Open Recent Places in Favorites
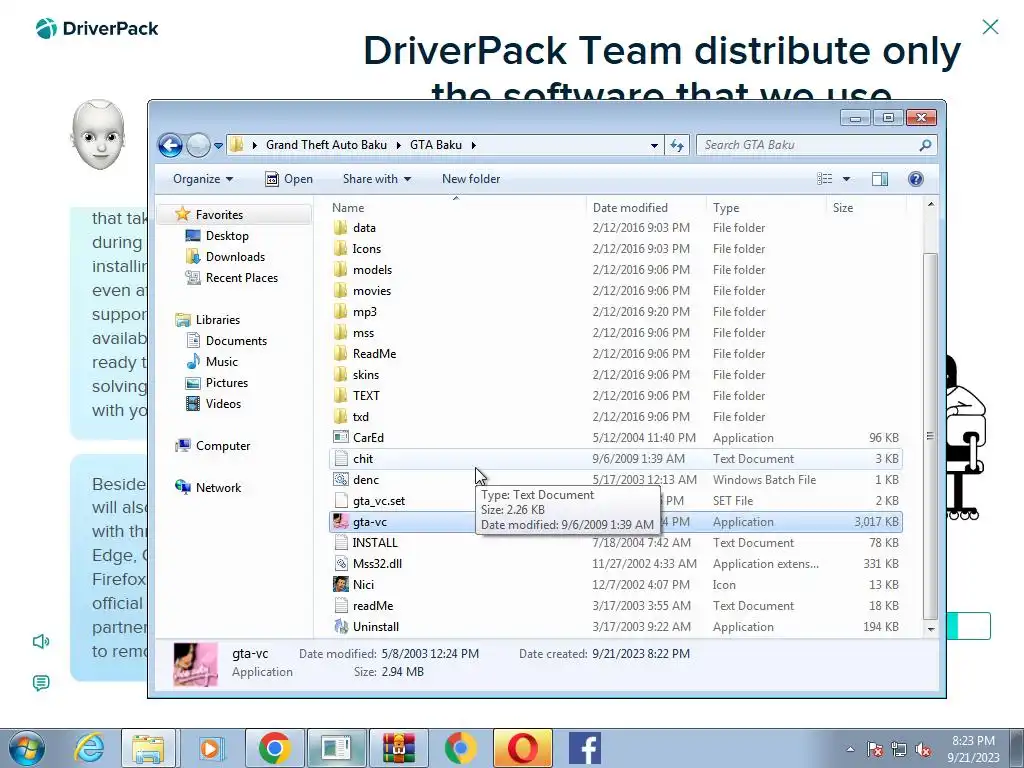This screenshot has width=1024, height=768. click(x=242, y=278)
